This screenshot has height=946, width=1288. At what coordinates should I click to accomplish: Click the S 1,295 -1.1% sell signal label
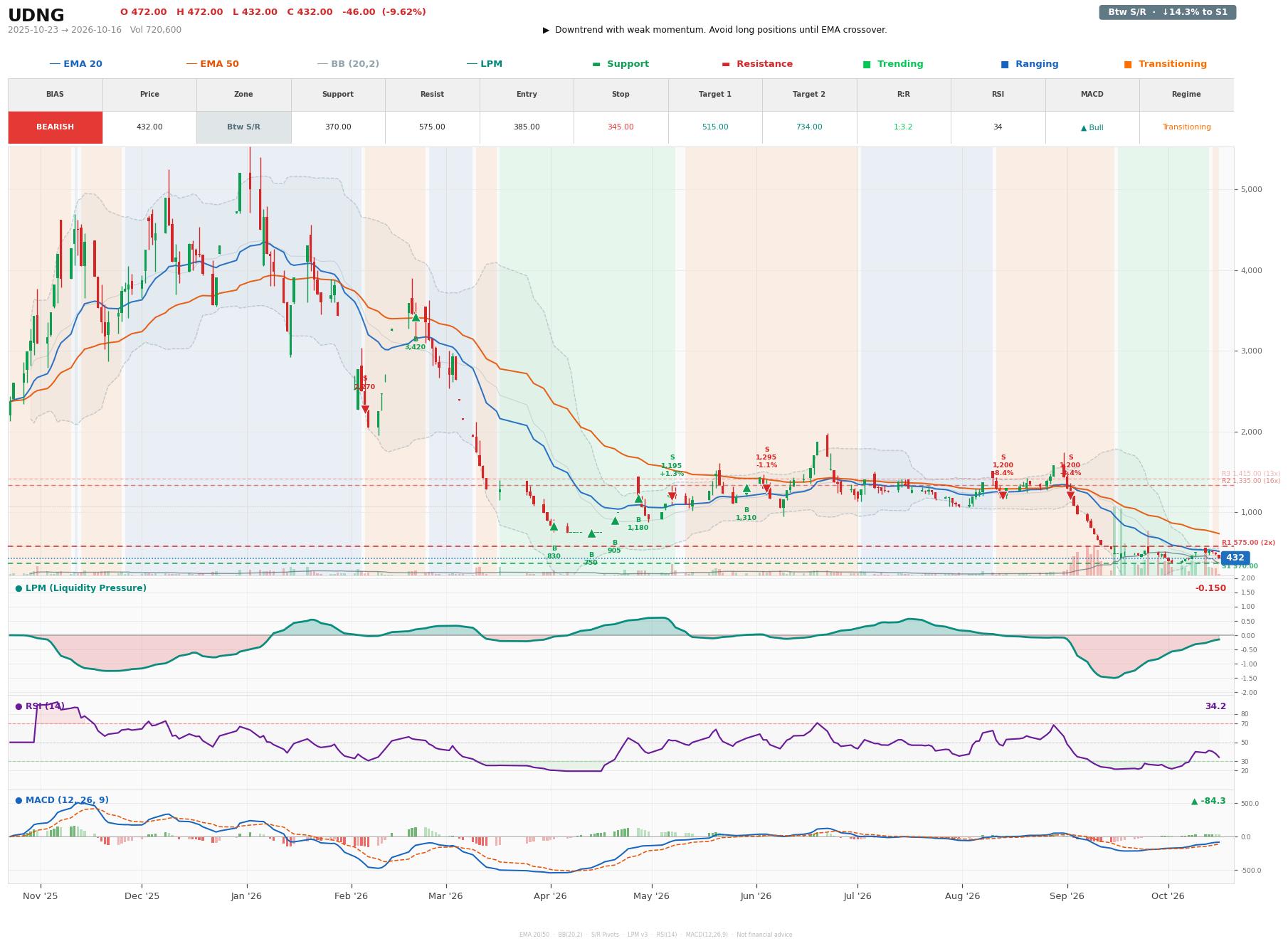766,457
